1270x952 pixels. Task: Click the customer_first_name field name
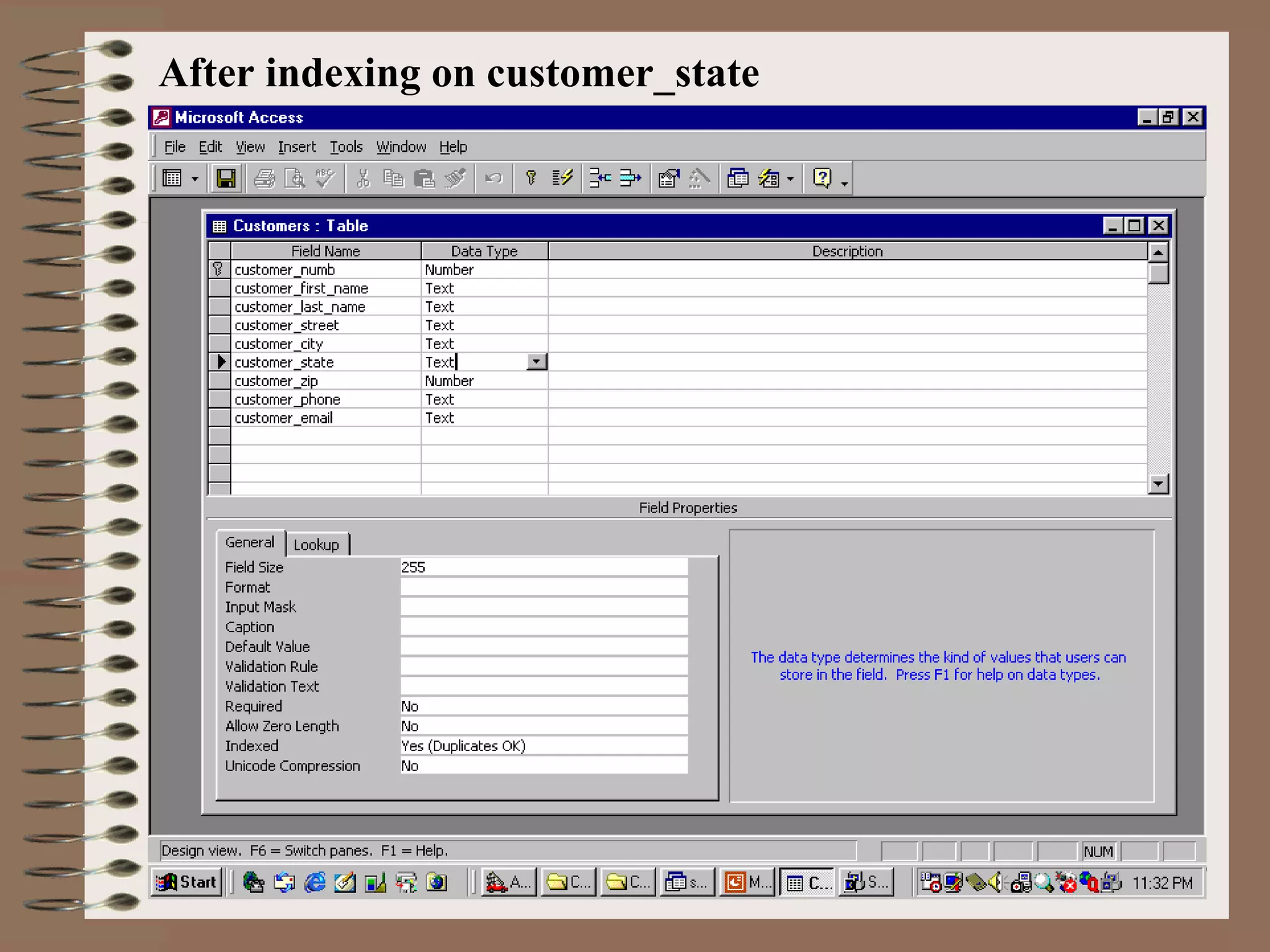click(x=301, y=288)
